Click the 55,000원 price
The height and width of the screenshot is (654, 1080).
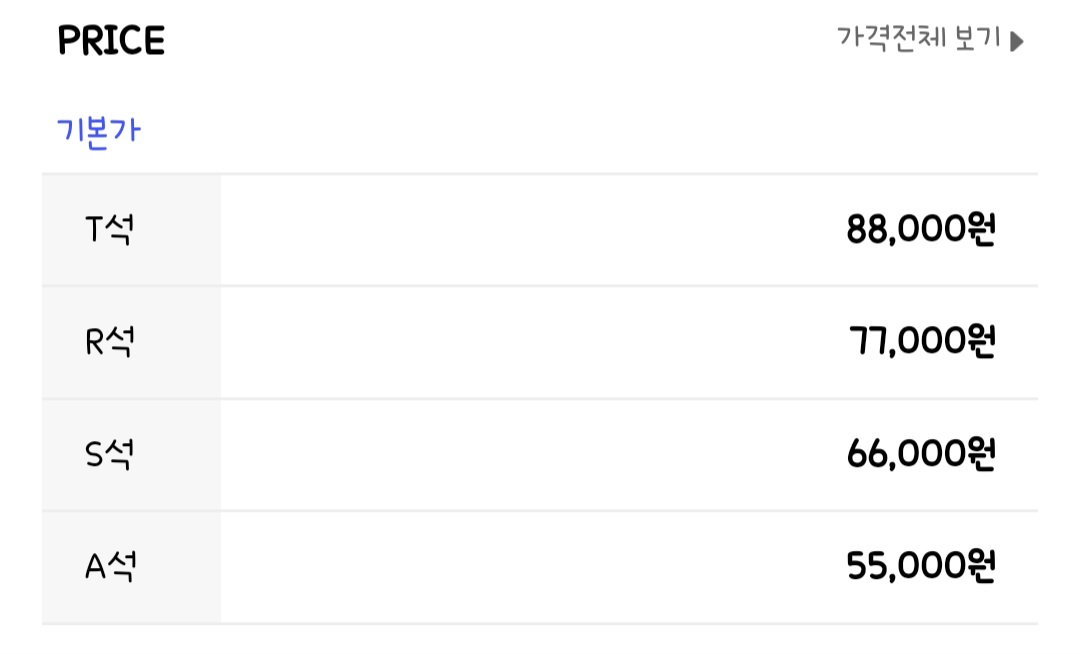(x=920, y=567)
